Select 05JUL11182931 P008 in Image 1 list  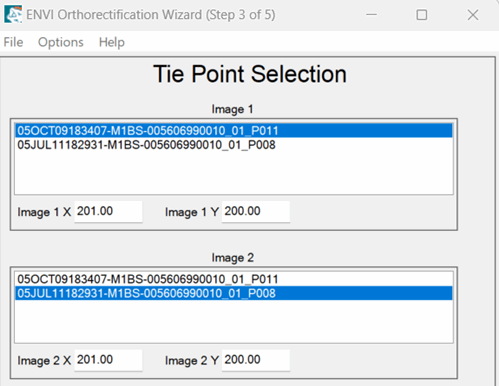[x=234, y=145]
